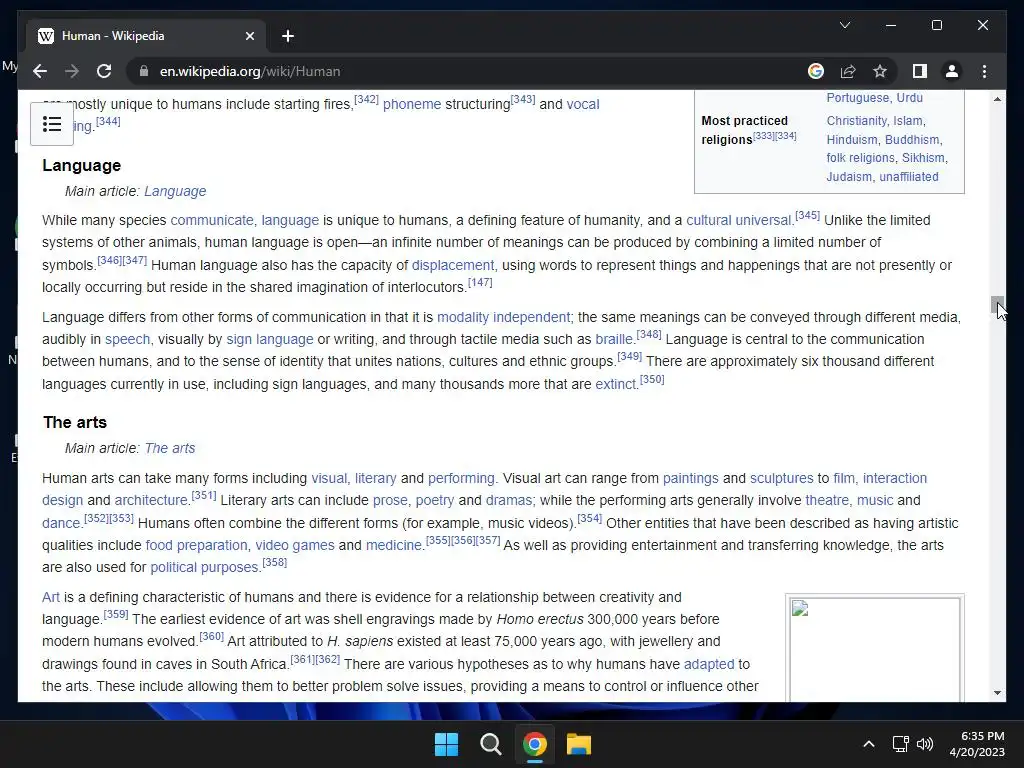Open the Google icon in the address bar
This screenshot has width=1024, height=768.
click(x=816, y=71)
